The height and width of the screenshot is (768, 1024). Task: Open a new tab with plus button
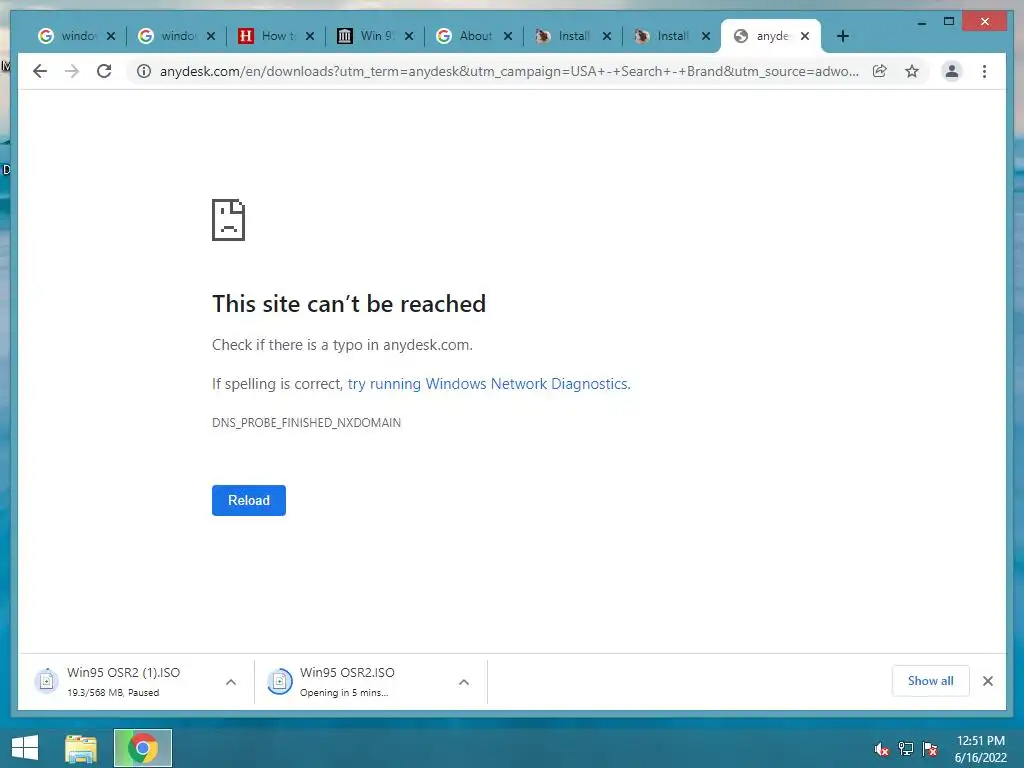tap(843, 36)
